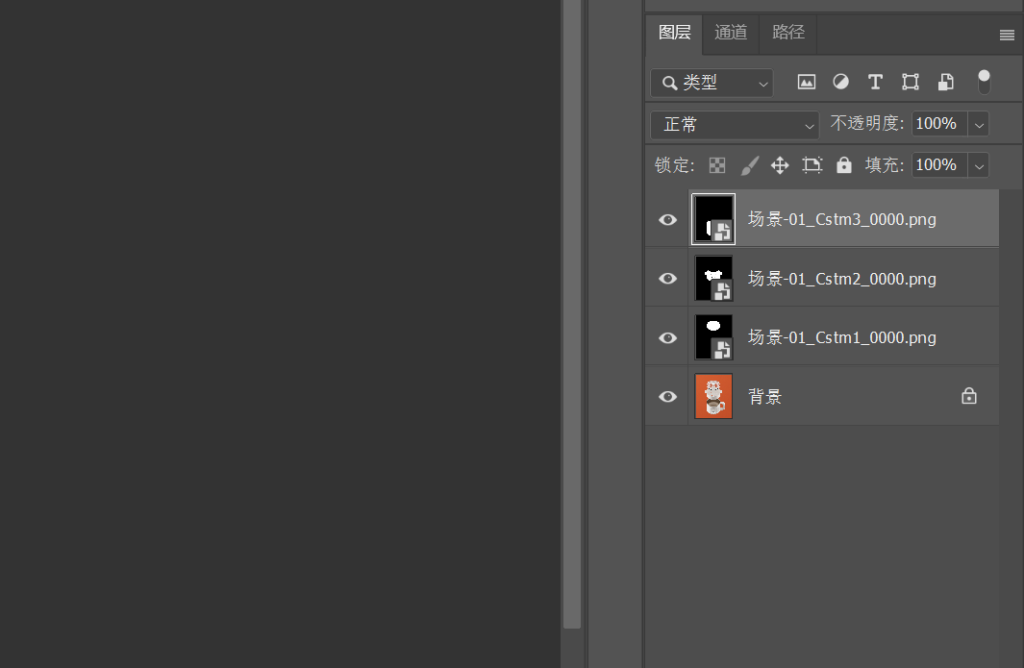Screen dimensions: 1024x668
Task: Switch to the 通道 tab
Action: pyautogui.click(x=731, y=33)
